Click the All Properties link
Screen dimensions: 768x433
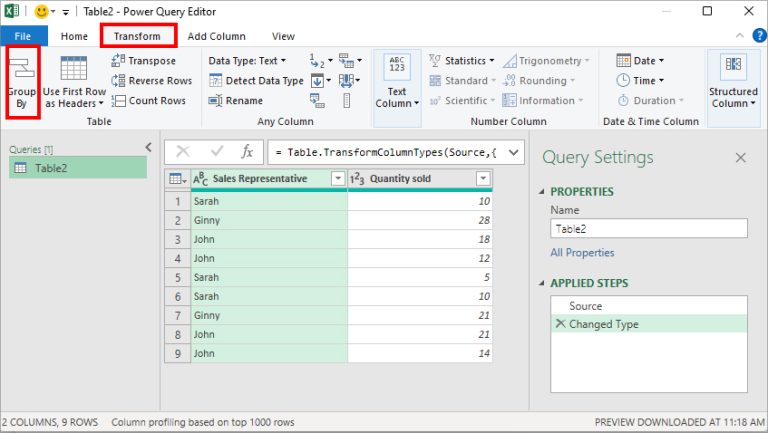click(x=582, y=253)
